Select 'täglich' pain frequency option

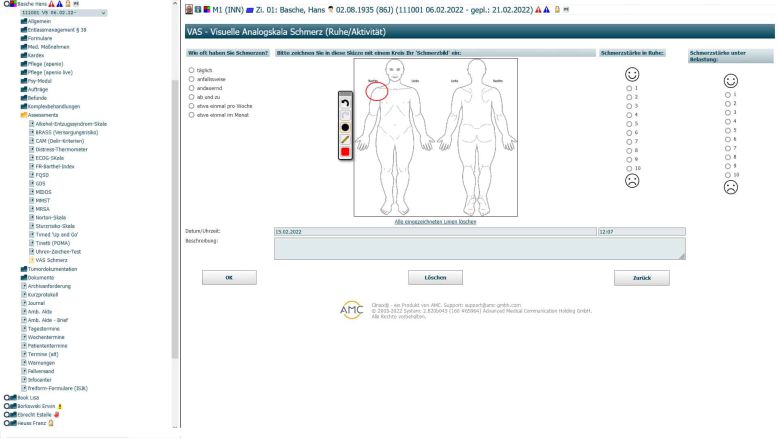pos(192,70)
